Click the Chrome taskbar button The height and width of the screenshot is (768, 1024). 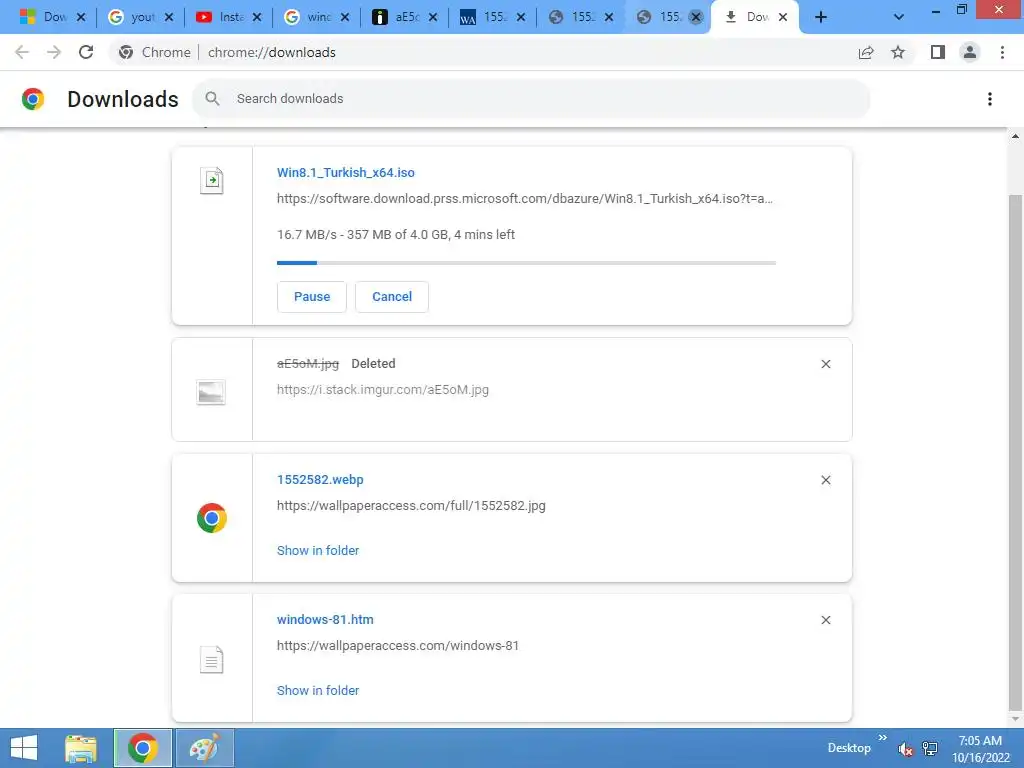click(142, 748)
